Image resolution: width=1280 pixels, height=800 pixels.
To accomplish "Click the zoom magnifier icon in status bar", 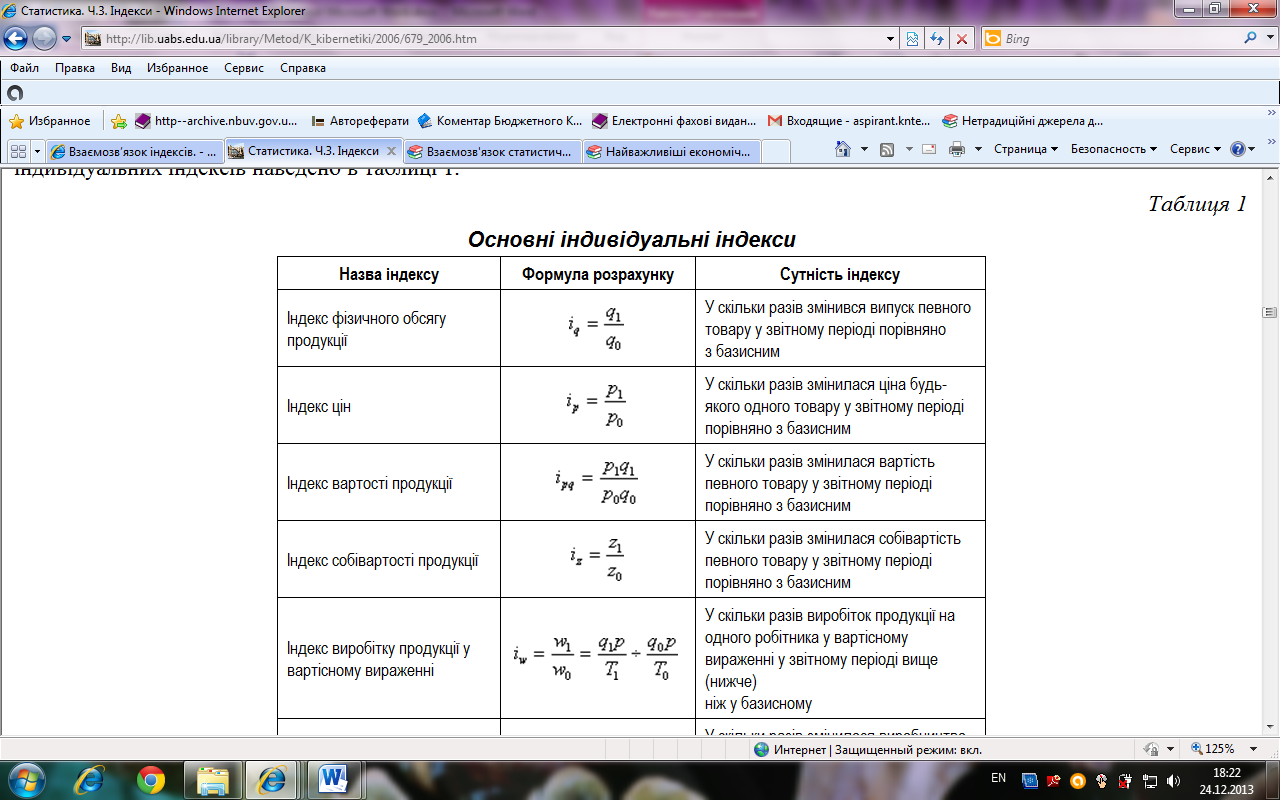I will coord(1197,749).
